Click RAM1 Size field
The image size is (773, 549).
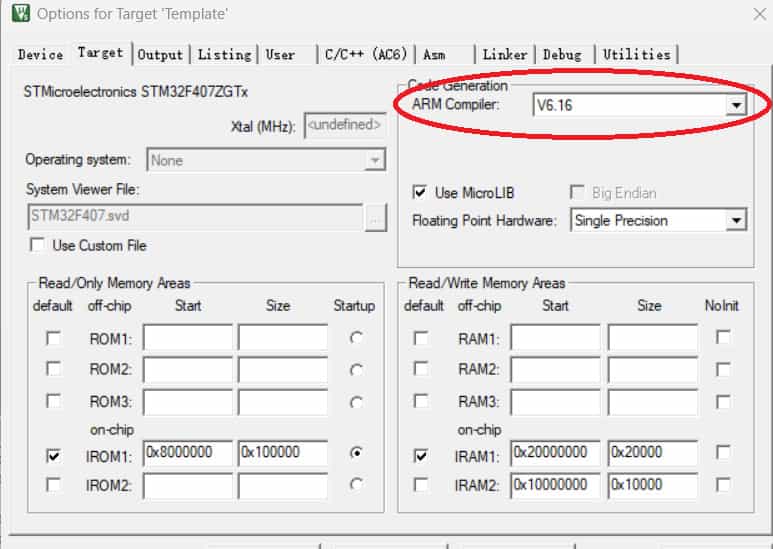click(653, 337)
